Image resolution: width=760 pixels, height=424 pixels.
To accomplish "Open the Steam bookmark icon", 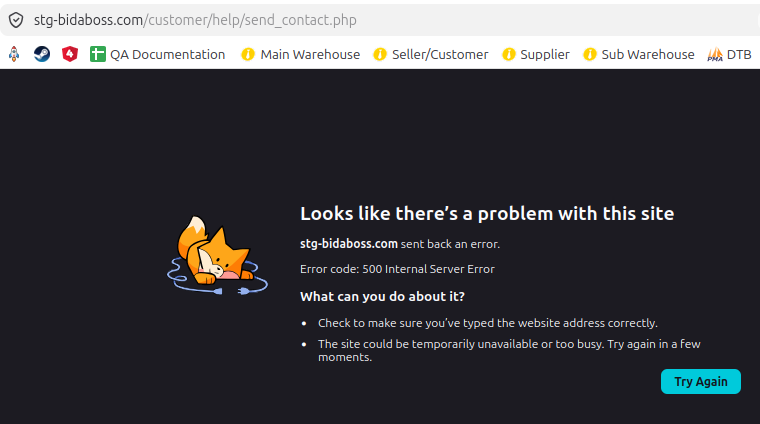I will [x=42, y=54].
